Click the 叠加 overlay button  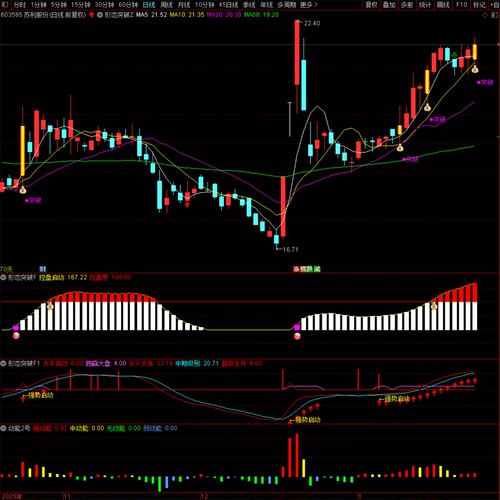(x=389, y=5)
